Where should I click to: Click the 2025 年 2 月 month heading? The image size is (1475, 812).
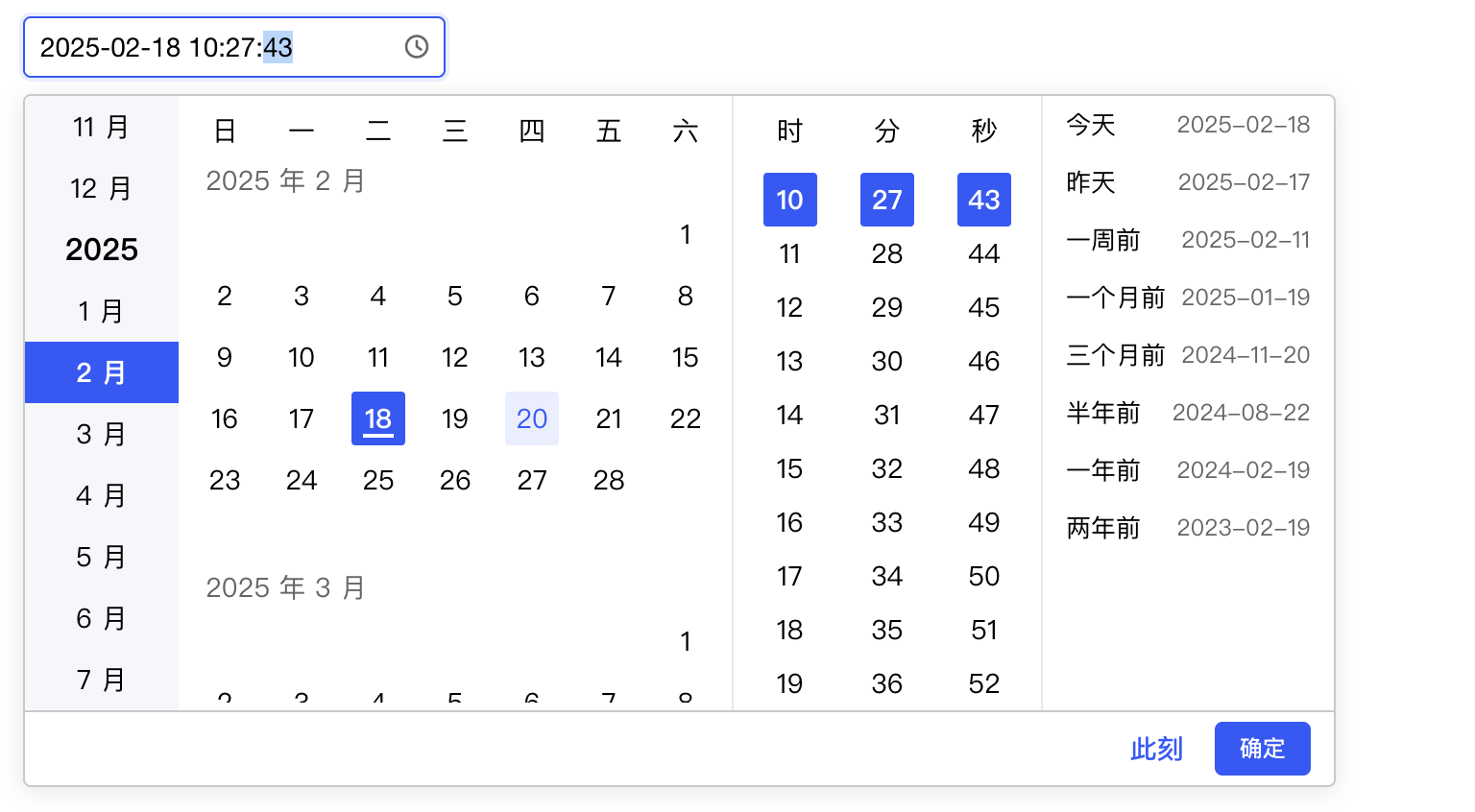click(x=285, y=180)
